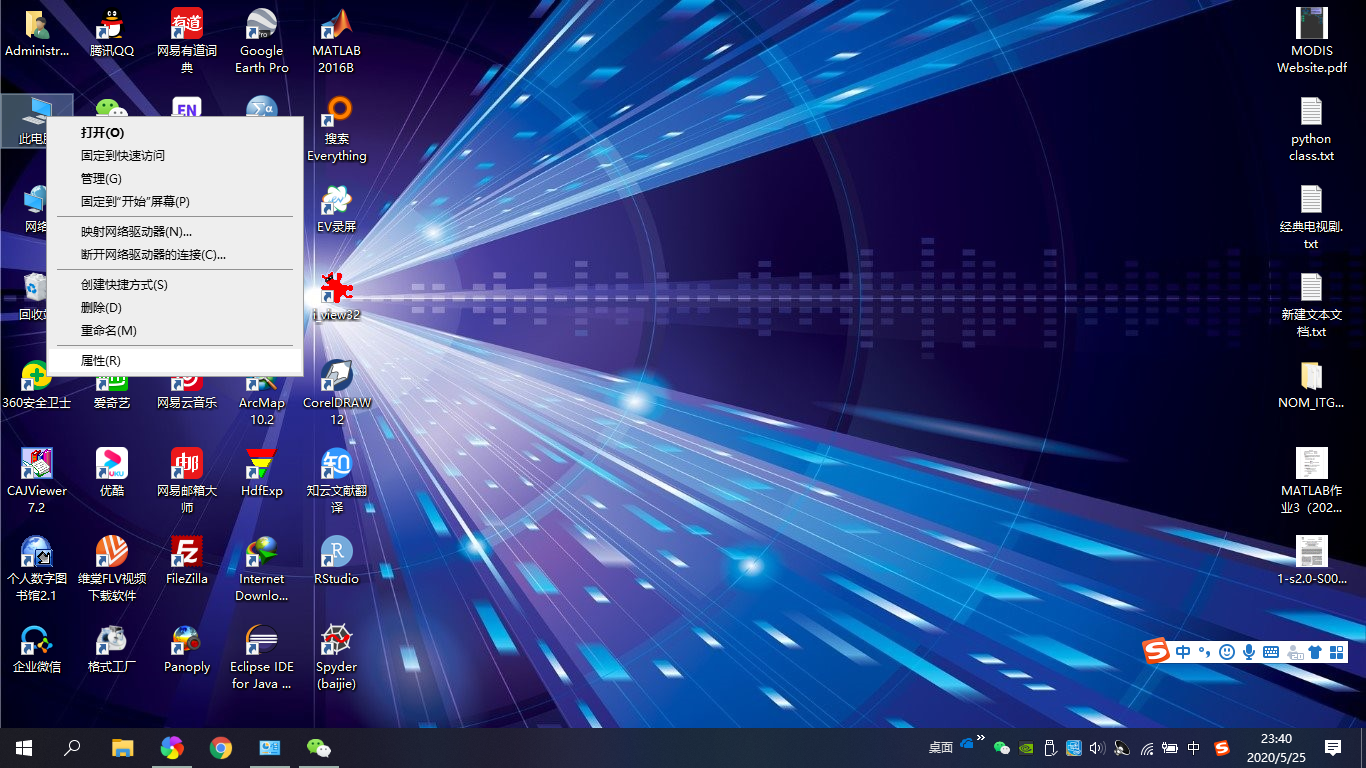Select 映射网络驱动器(N)... entry
The height and width of the screenshot is (768, 1366).
(175, 231)
